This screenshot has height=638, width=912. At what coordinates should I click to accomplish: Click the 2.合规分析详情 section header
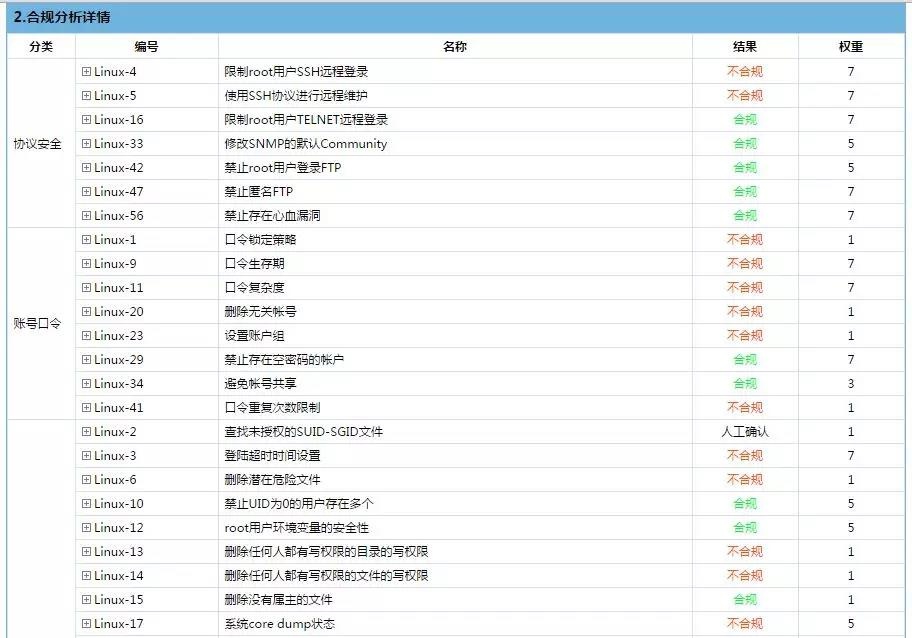coord(62,17)
